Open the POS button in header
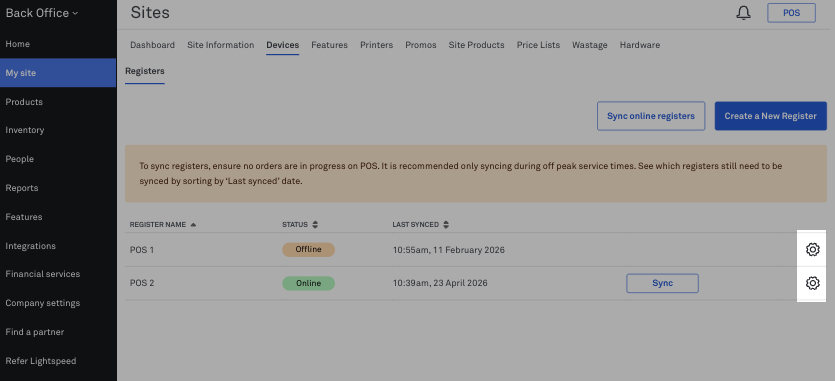835x381 pixels. [x=791, y=13]
